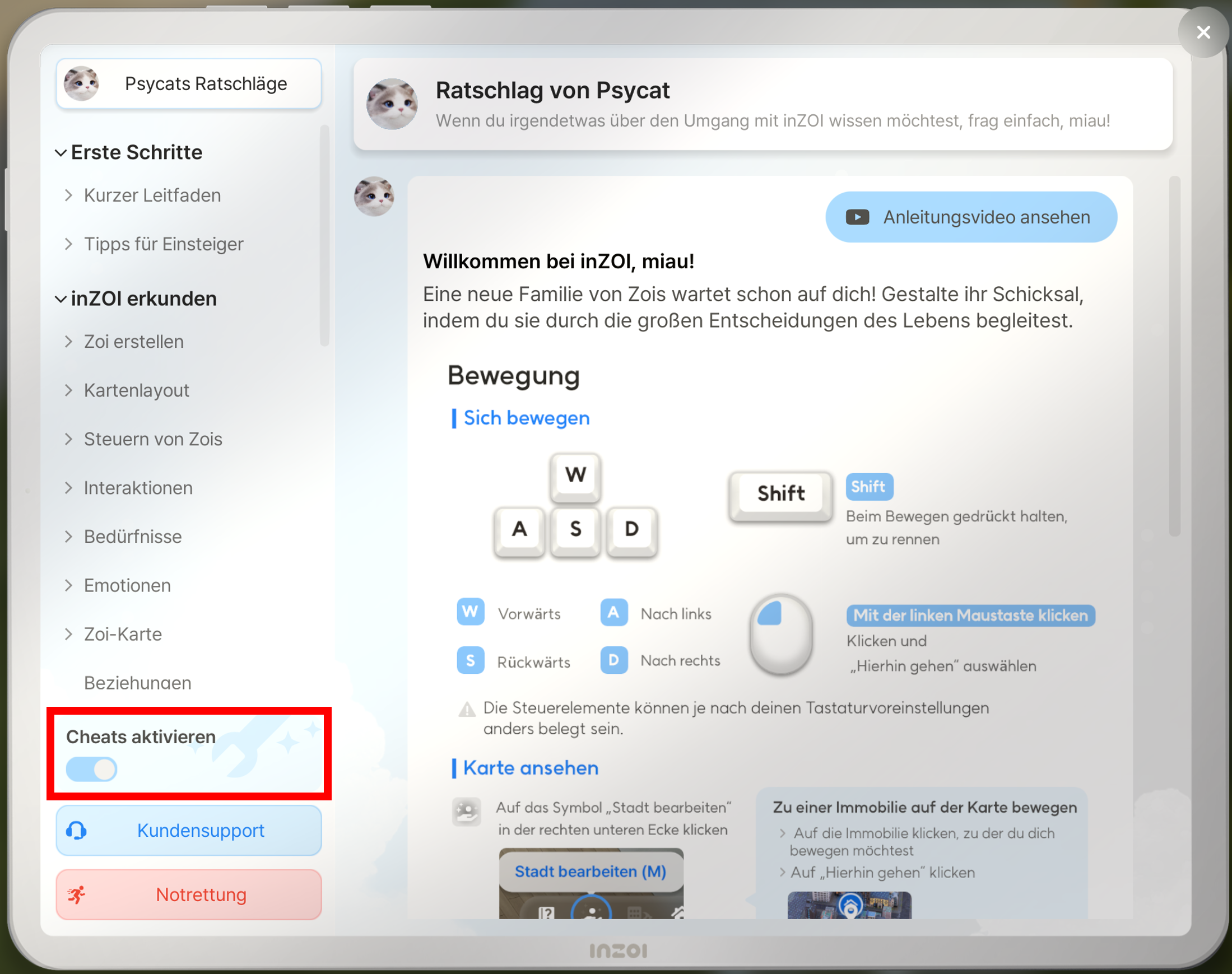
Task: Click the headset icon on Kundensupport
Action: click(x=76, y=830)
